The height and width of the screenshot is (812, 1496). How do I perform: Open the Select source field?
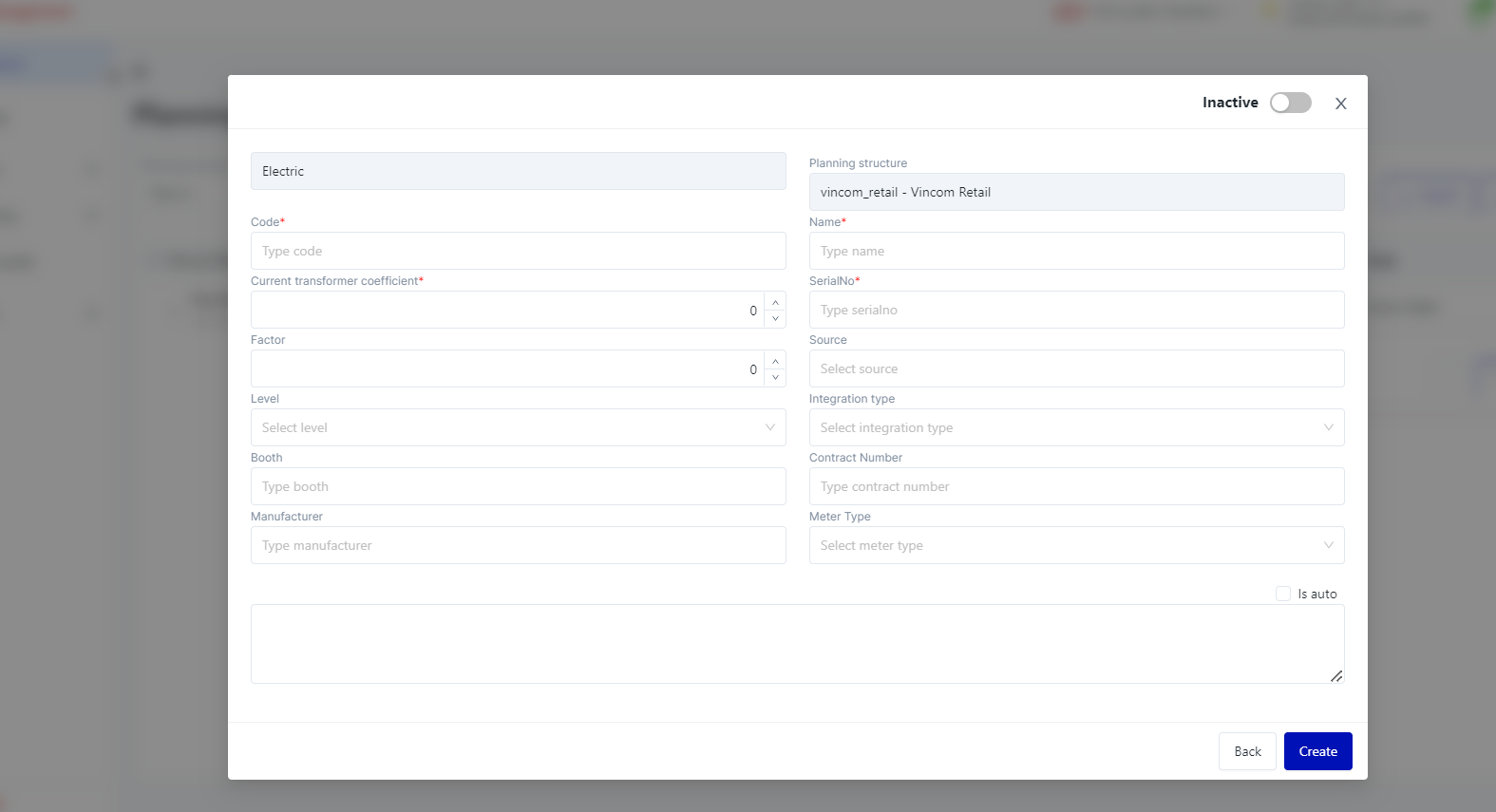(x=1076, y=368)
